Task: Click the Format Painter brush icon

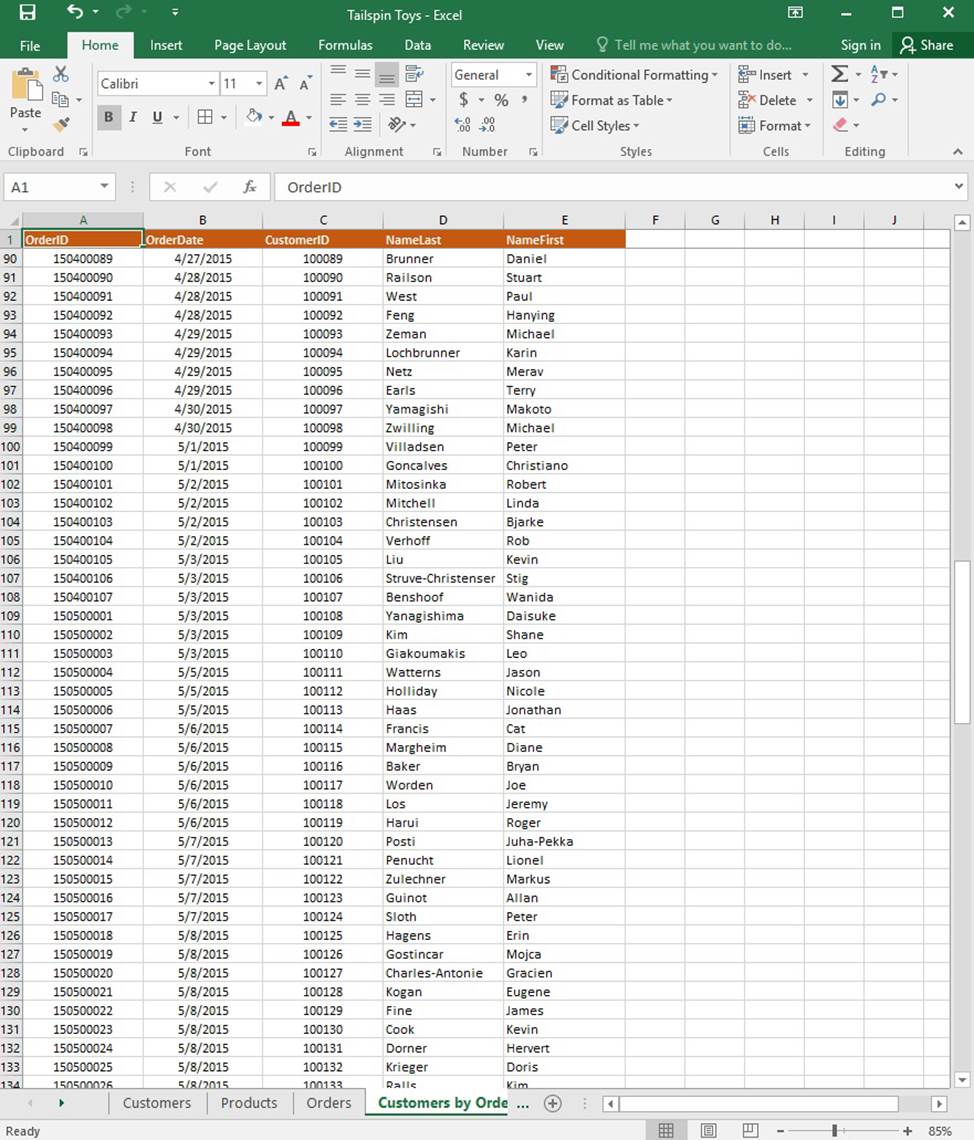Action: [x=61, y=125]
